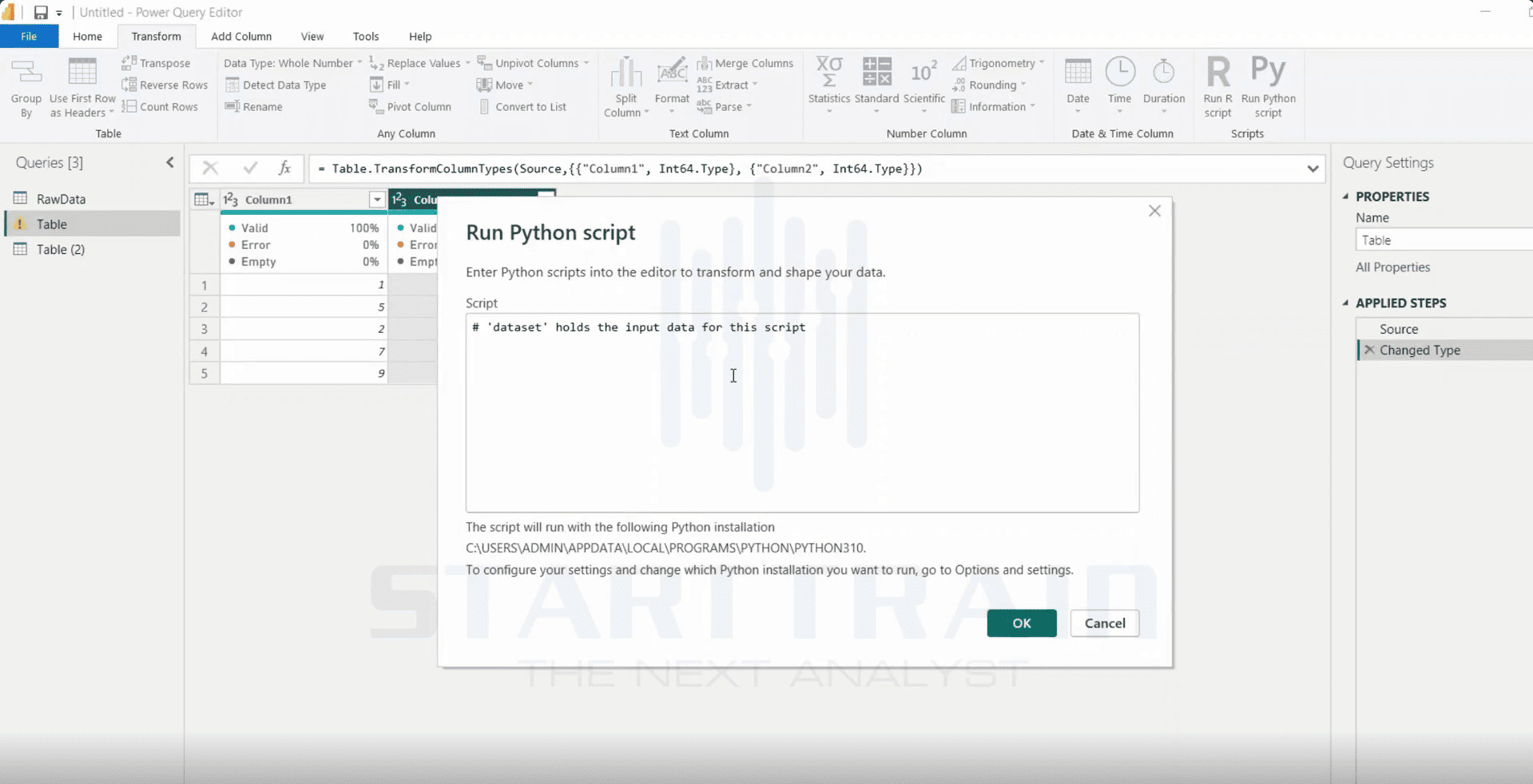Screen dimensions: 1533x784
Task: Click the Run Python script icon
Action: point(1268,86)
